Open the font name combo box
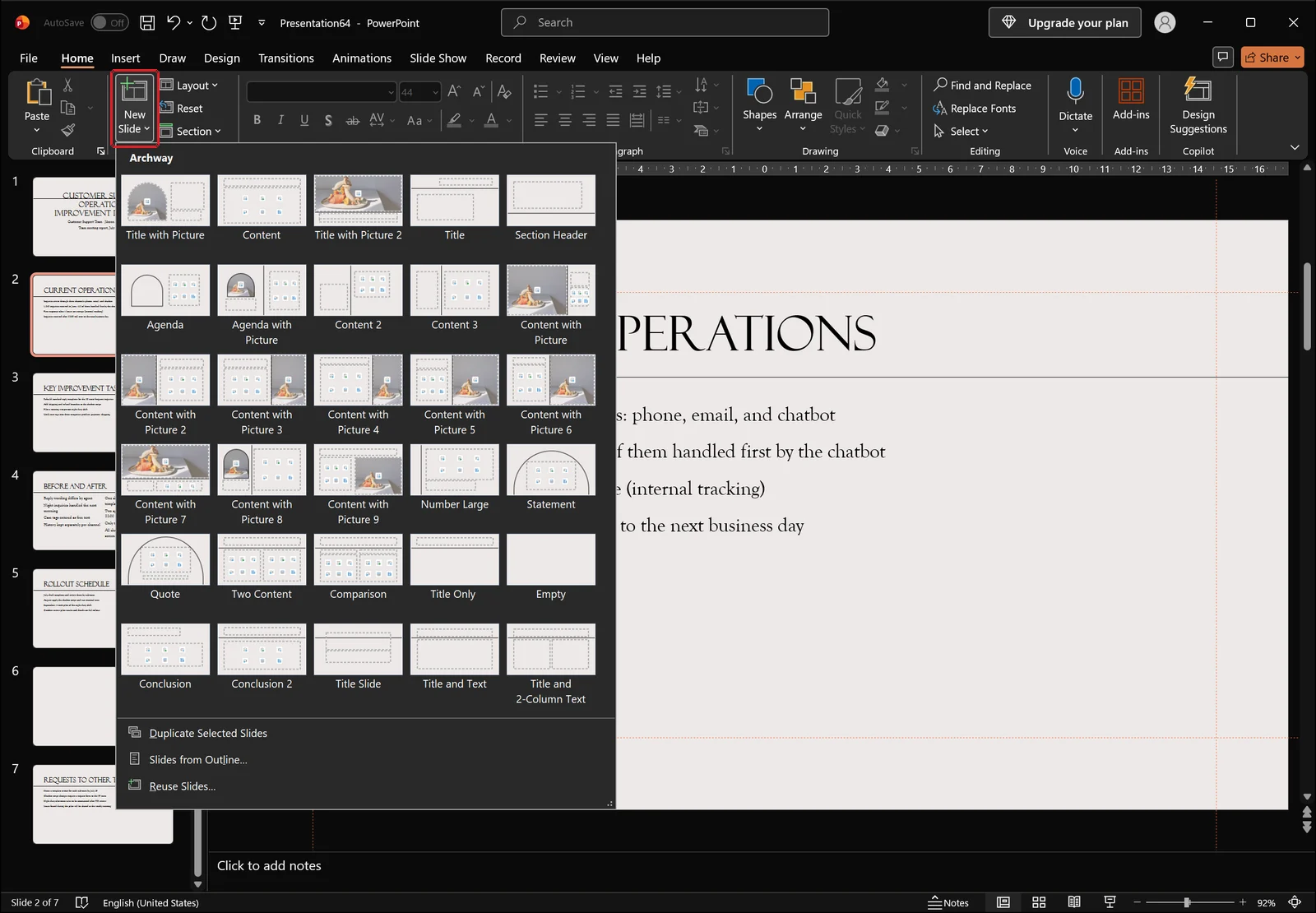The image size is (1316, 913). pos(322,92)
